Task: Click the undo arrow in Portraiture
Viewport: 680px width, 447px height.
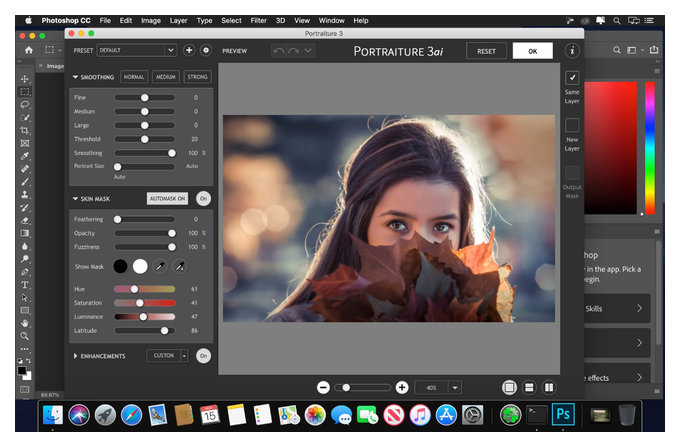Action: [279, 51]
